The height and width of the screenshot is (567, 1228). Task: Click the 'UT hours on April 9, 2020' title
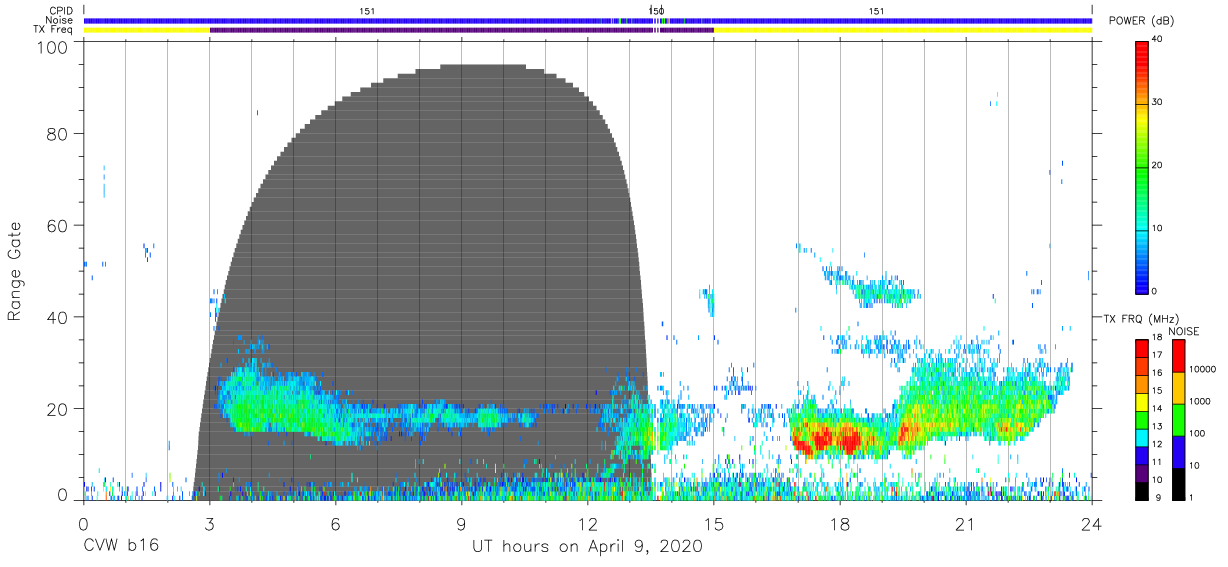pos(587,547)
